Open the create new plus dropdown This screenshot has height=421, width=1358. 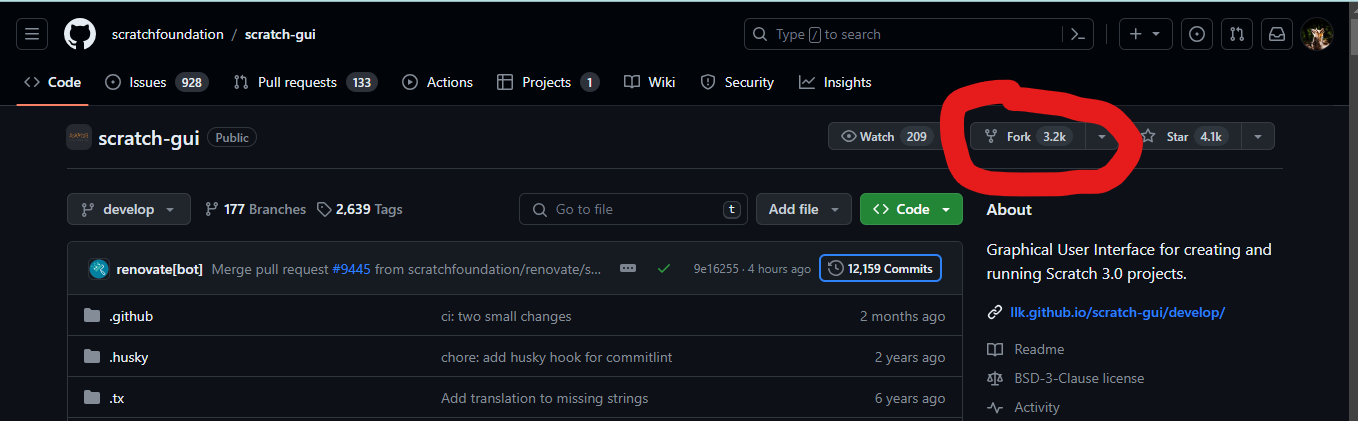[1145, 34]
